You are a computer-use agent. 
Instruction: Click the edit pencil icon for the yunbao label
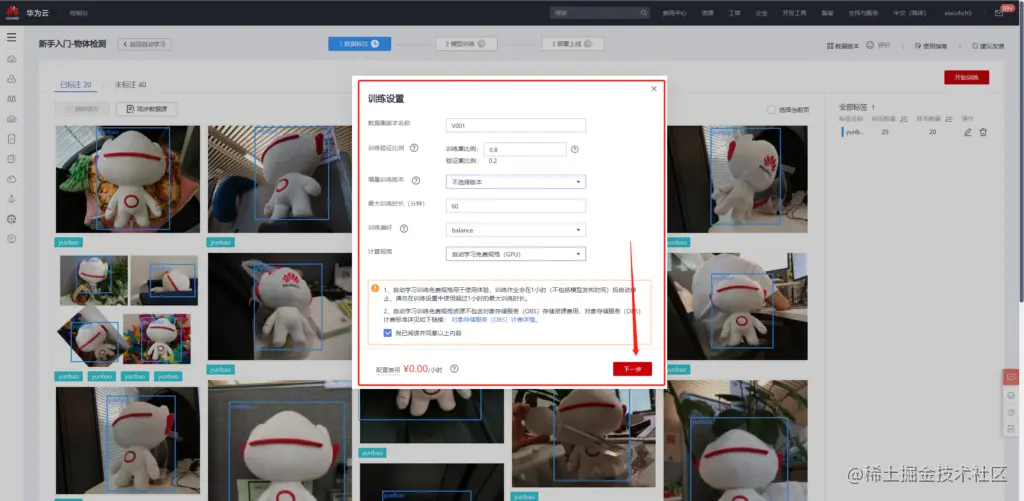click(x=968, y=132)
